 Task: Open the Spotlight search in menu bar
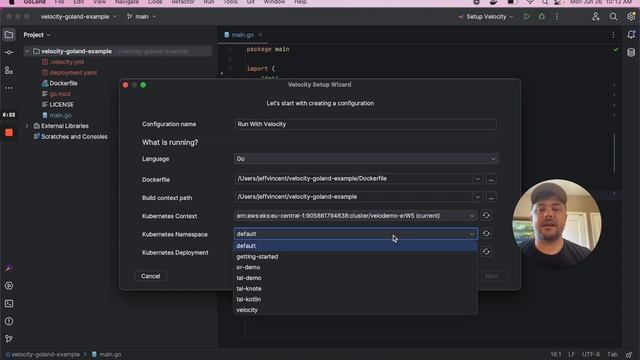545,2
